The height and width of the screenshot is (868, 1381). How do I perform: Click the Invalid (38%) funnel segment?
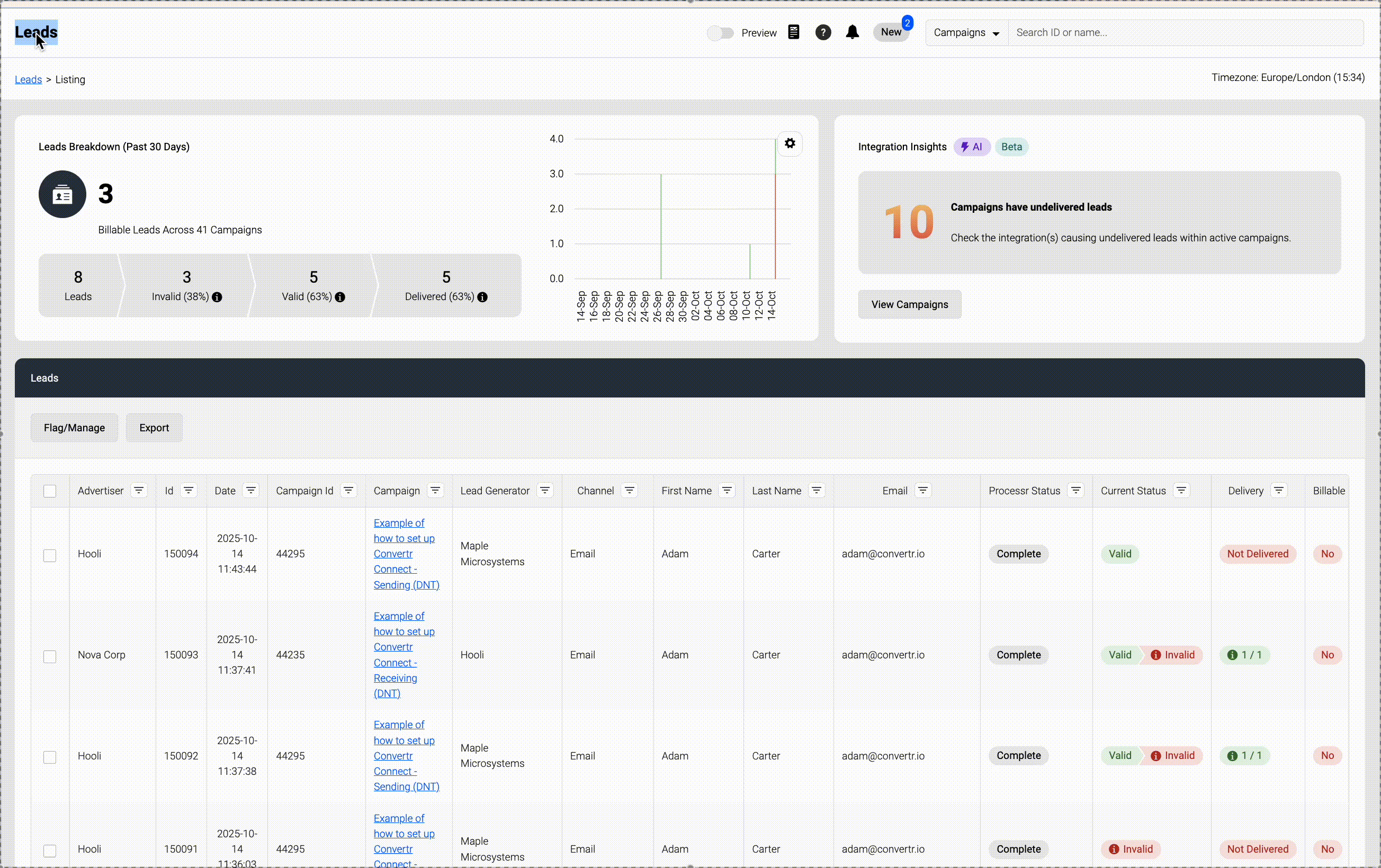click(187, 285)
